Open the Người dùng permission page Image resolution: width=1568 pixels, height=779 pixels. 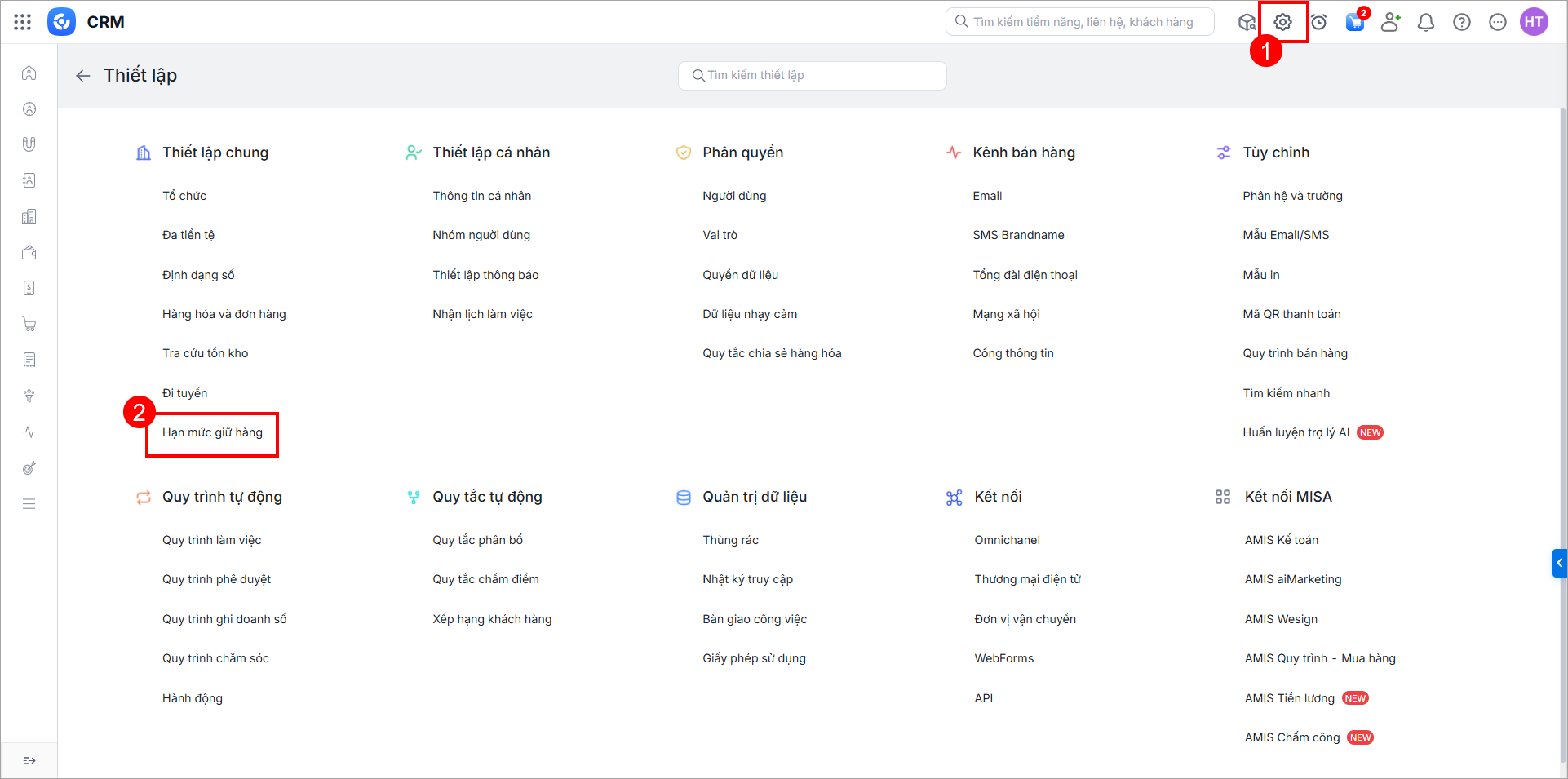[734, 196]
